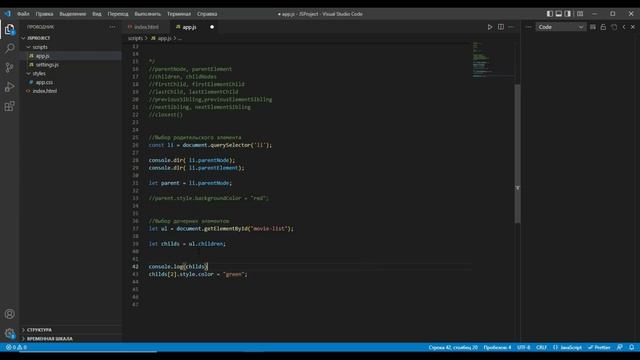The width and height of the screenshot is (640, 360).
Task: Close the Code output side panel
Action: click(x=633, y=27)
